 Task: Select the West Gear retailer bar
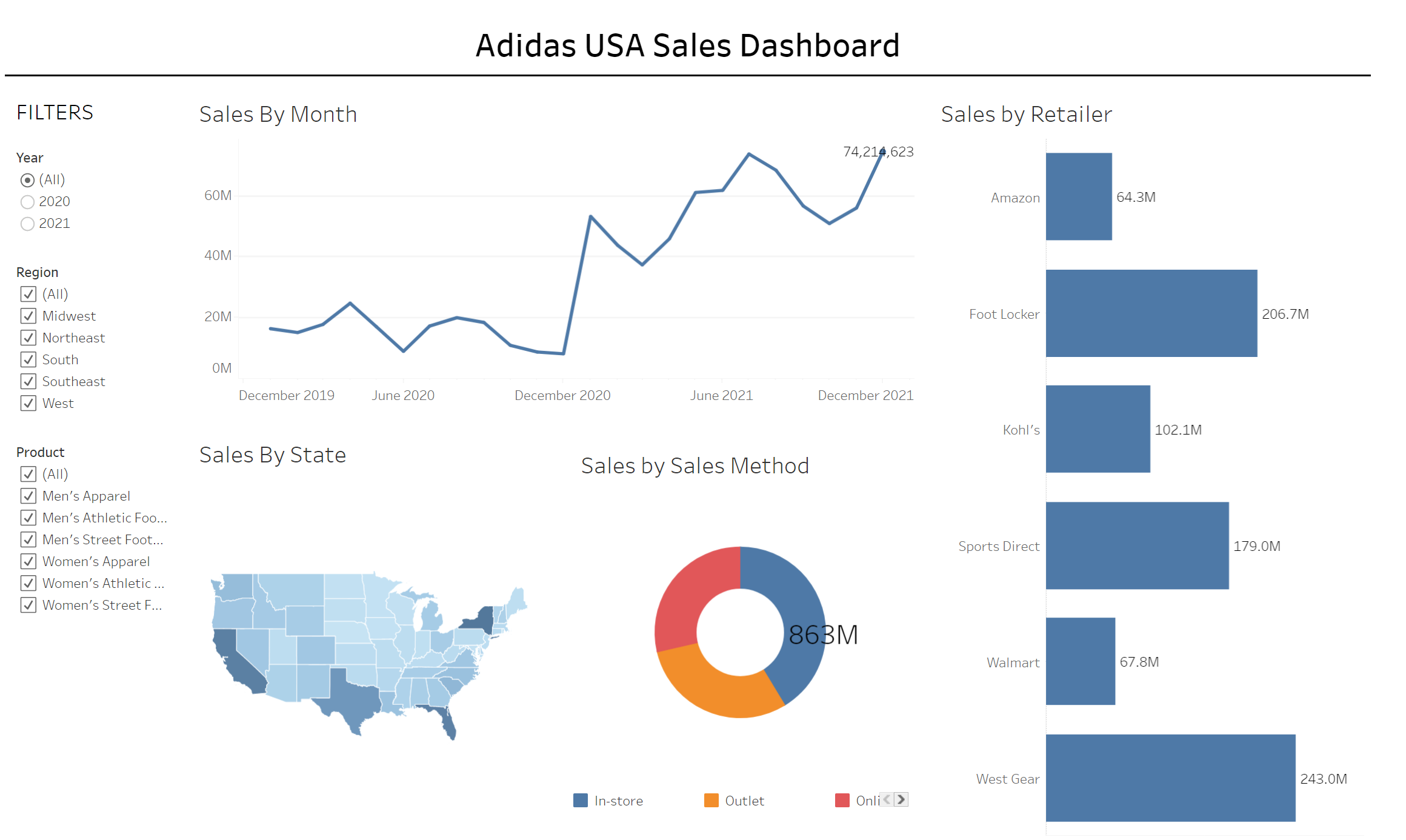point(1170,778)
